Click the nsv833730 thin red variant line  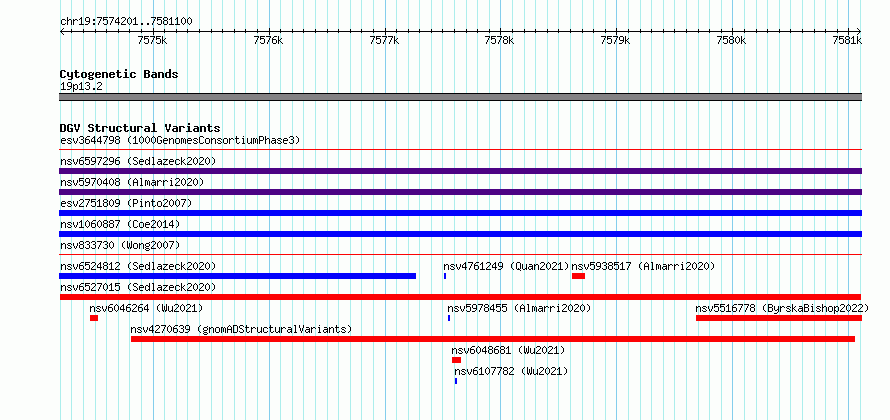click(460, 255)
